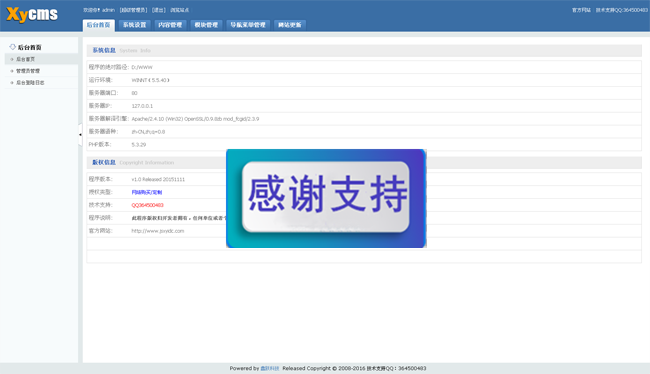
Task: Open 后台登陆日志 in the sidebar
Action: (30, 83)
